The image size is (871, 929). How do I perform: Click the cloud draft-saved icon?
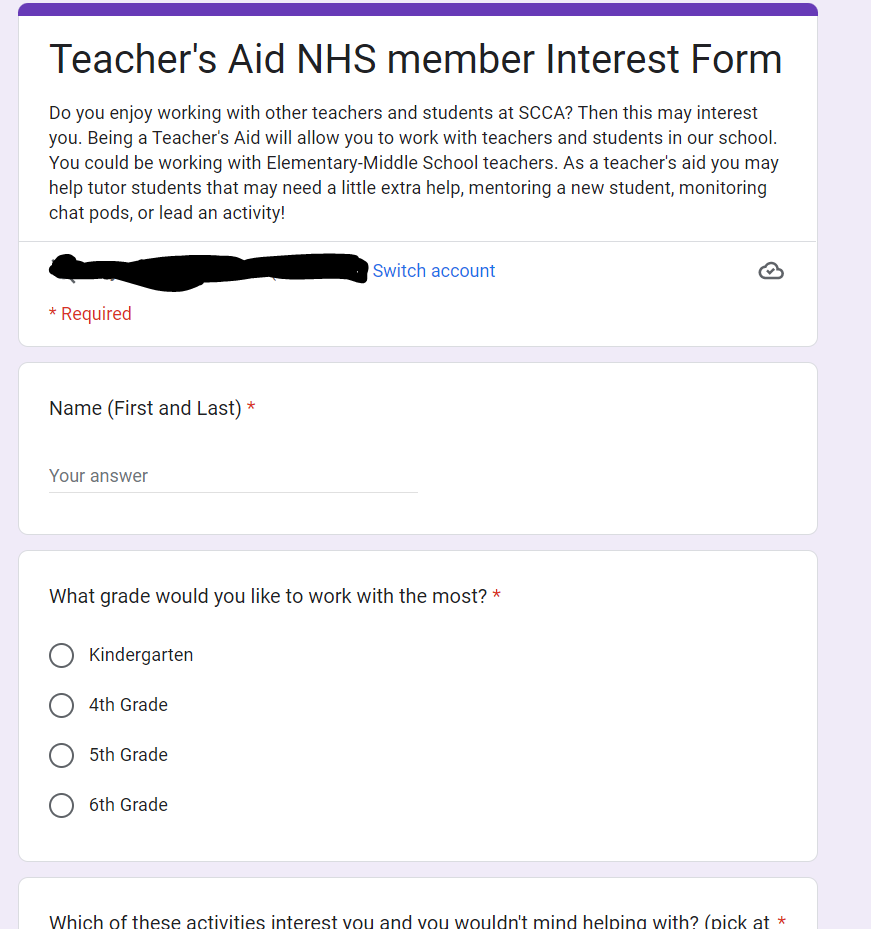771,271
